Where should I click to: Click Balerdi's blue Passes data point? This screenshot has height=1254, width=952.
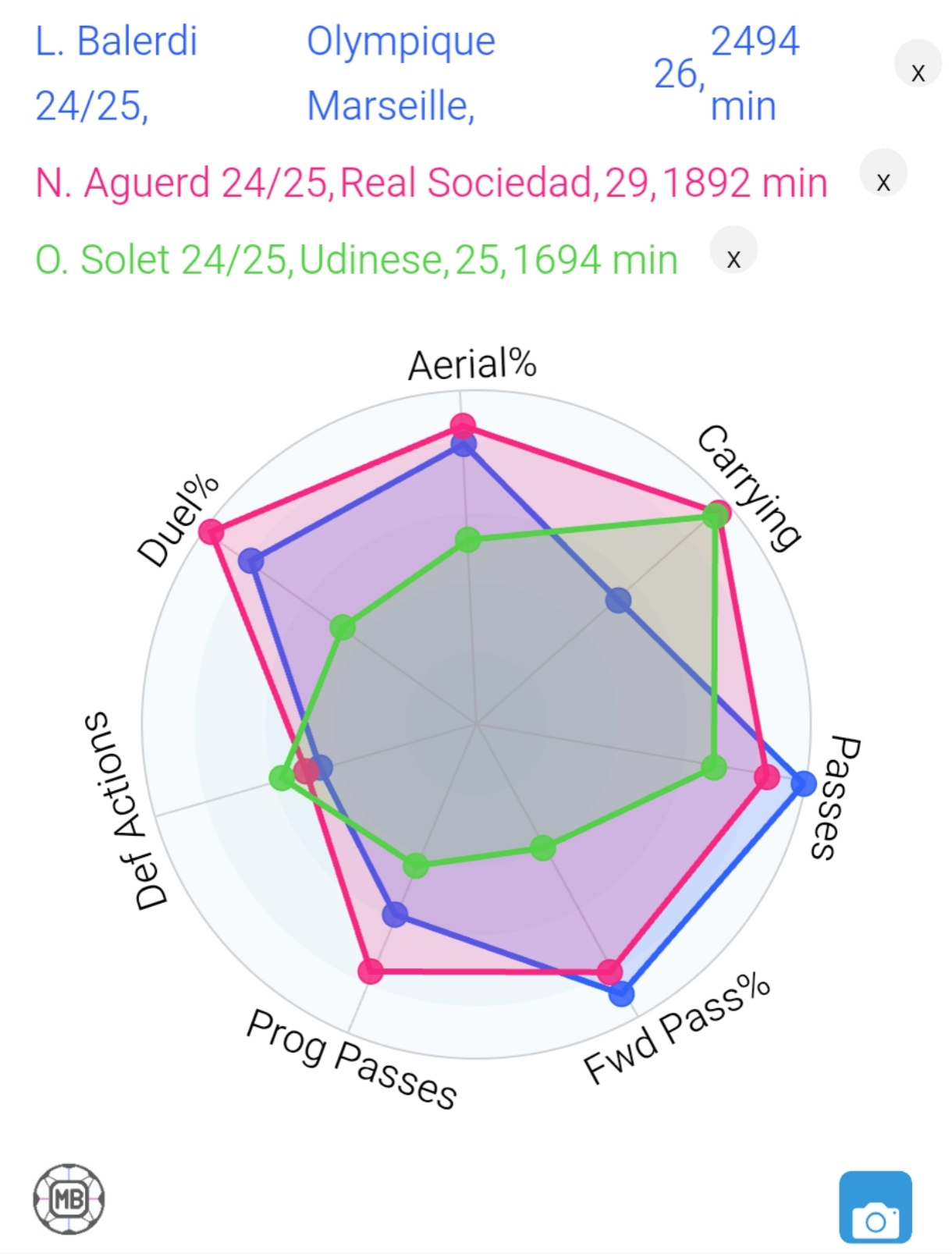803,783
